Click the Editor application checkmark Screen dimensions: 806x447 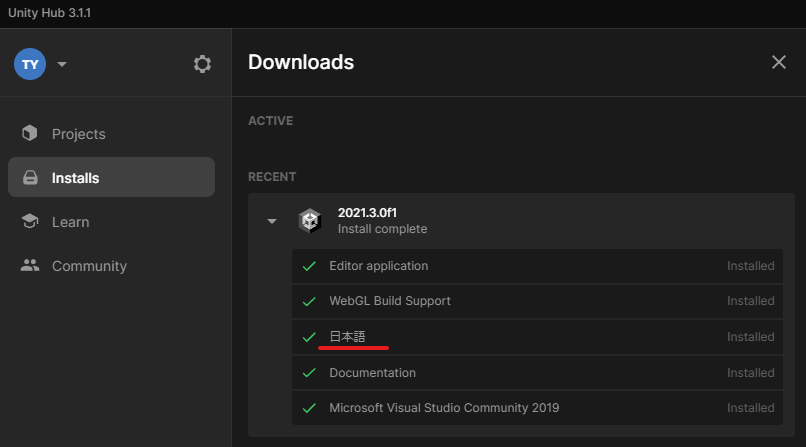coord(309,266)
